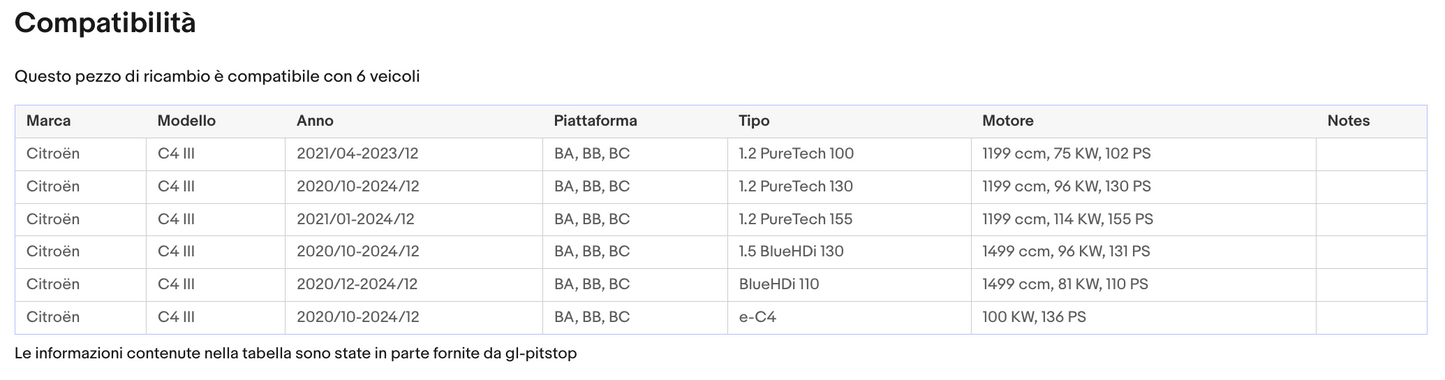The width and height of the screenshot is (1445, 380).
Task: Click the Modello column header
Action: tap(216, 121)
